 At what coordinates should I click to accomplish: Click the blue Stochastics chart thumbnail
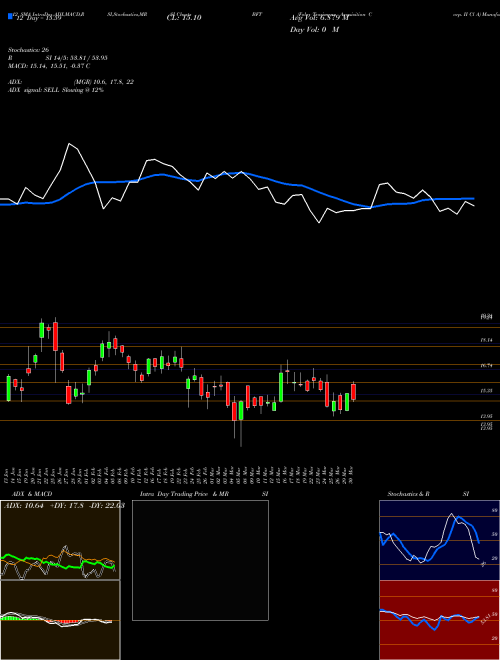[439, 540]
